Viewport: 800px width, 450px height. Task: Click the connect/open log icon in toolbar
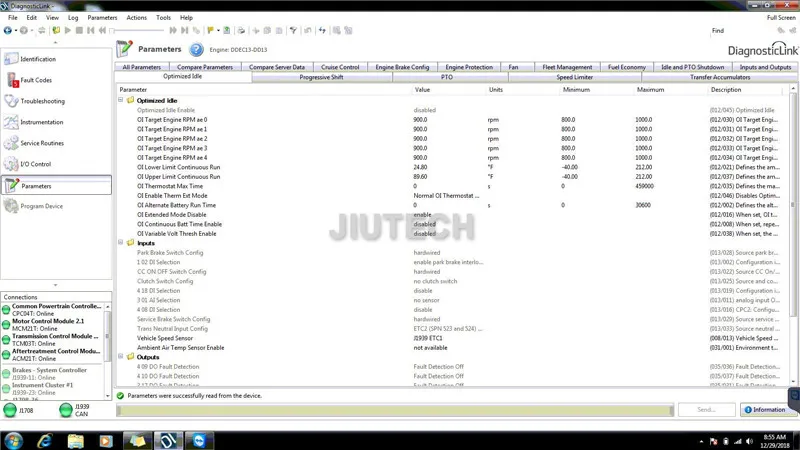tap(56, 31)
